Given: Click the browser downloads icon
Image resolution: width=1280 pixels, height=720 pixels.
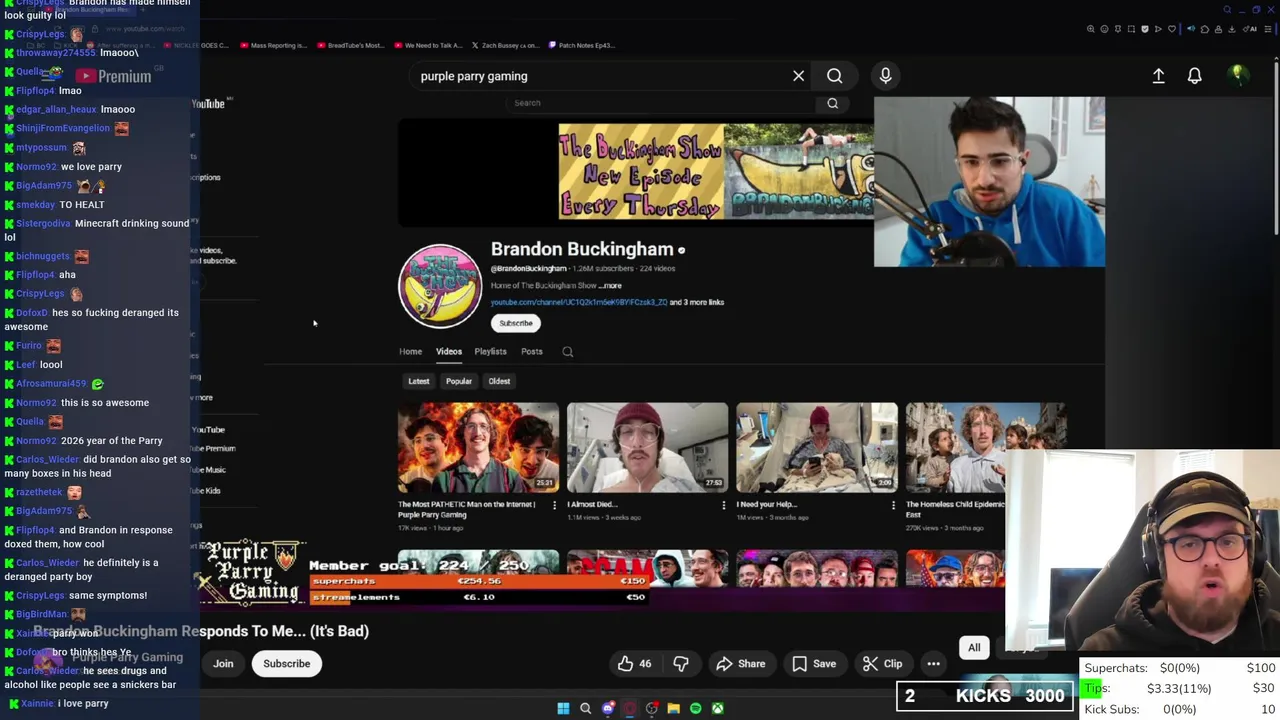Looking at the screenshot, I should (1232, 29).
